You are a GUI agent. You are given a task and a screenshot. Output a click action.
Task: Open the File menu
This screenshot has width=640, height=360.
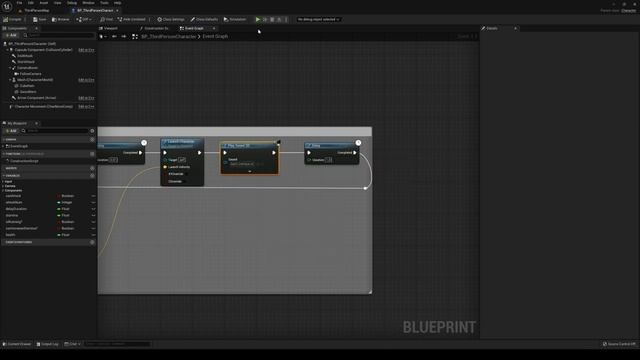(x=19, y=3)
